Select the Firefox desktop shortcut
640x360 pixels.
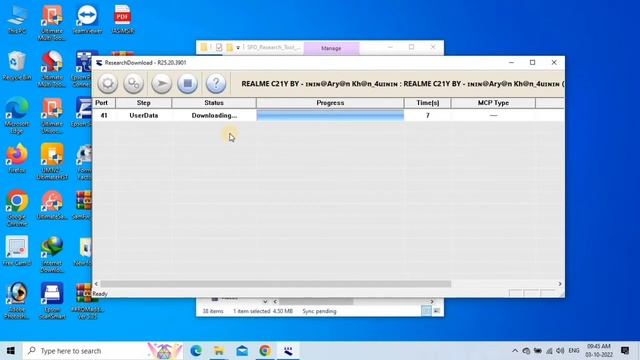click(x=17, y=158)
